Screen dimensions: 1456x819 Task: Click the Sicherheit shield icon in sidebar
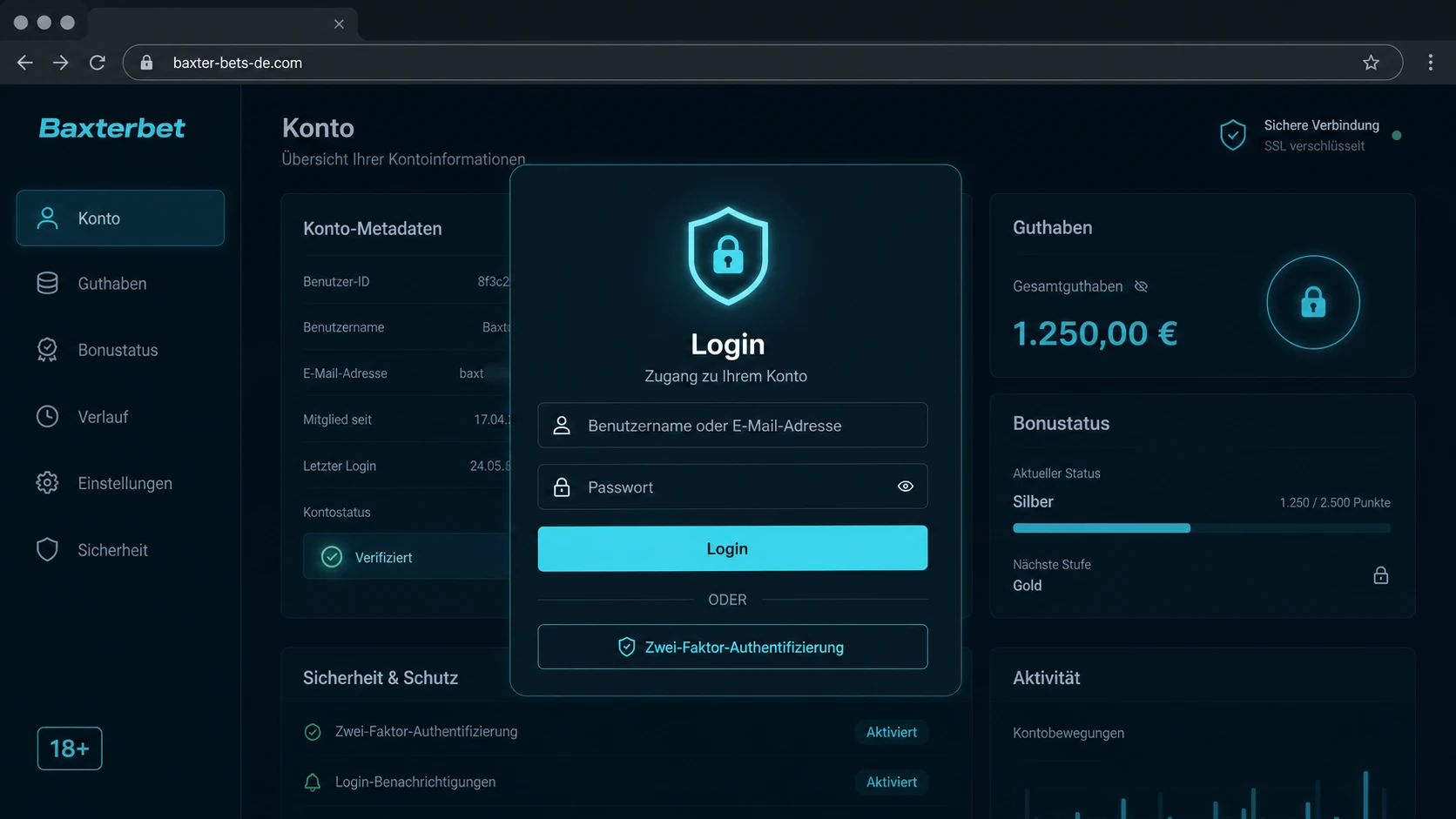[47, 550]
